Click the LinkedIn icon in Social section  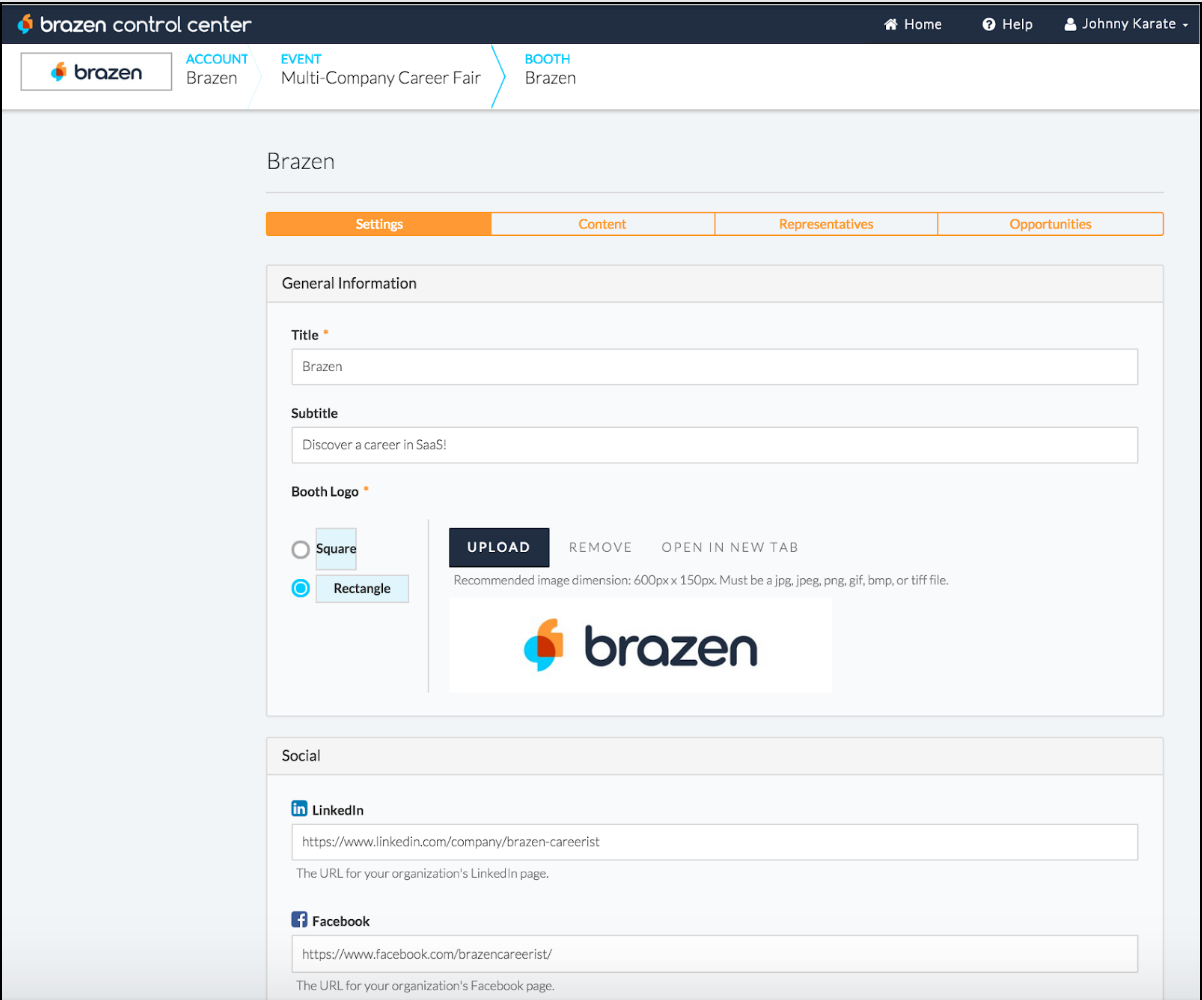coord(299,808)
